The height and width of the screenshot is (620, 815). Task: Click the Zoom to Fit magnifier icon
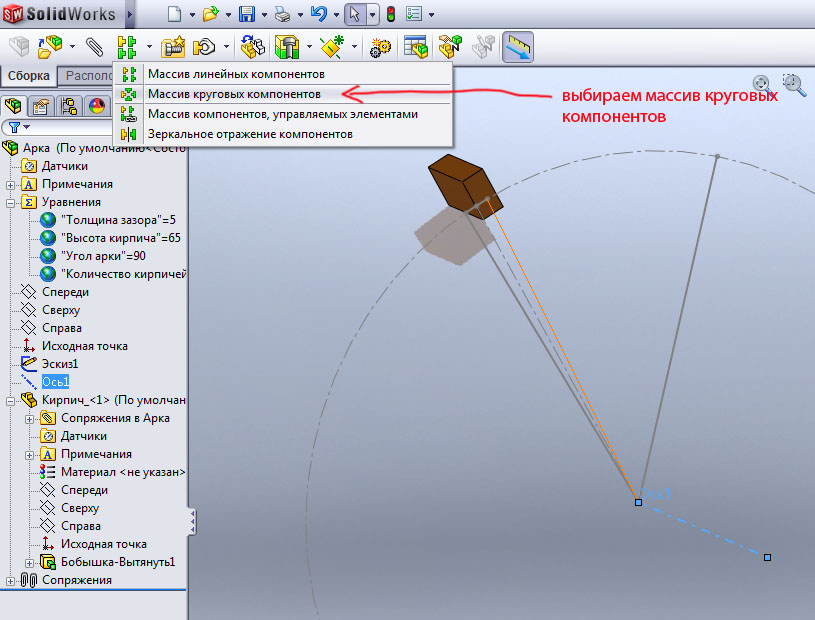click(762, 84)
